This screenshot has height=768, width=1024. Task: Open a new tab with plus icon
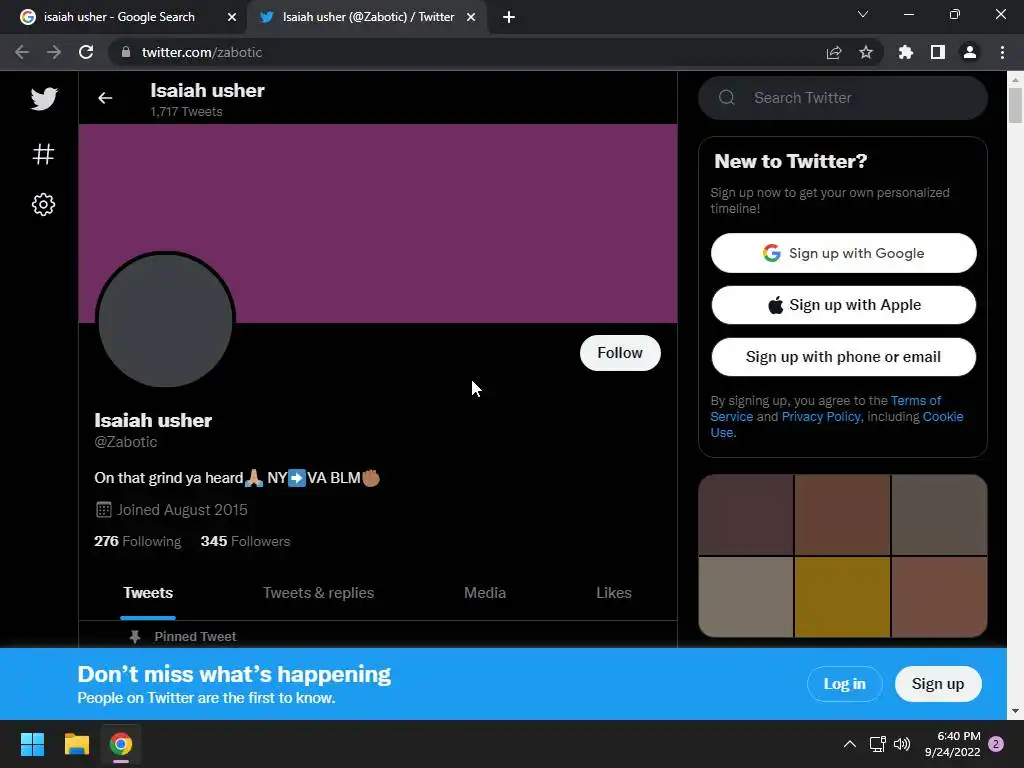tap(509, 18)
